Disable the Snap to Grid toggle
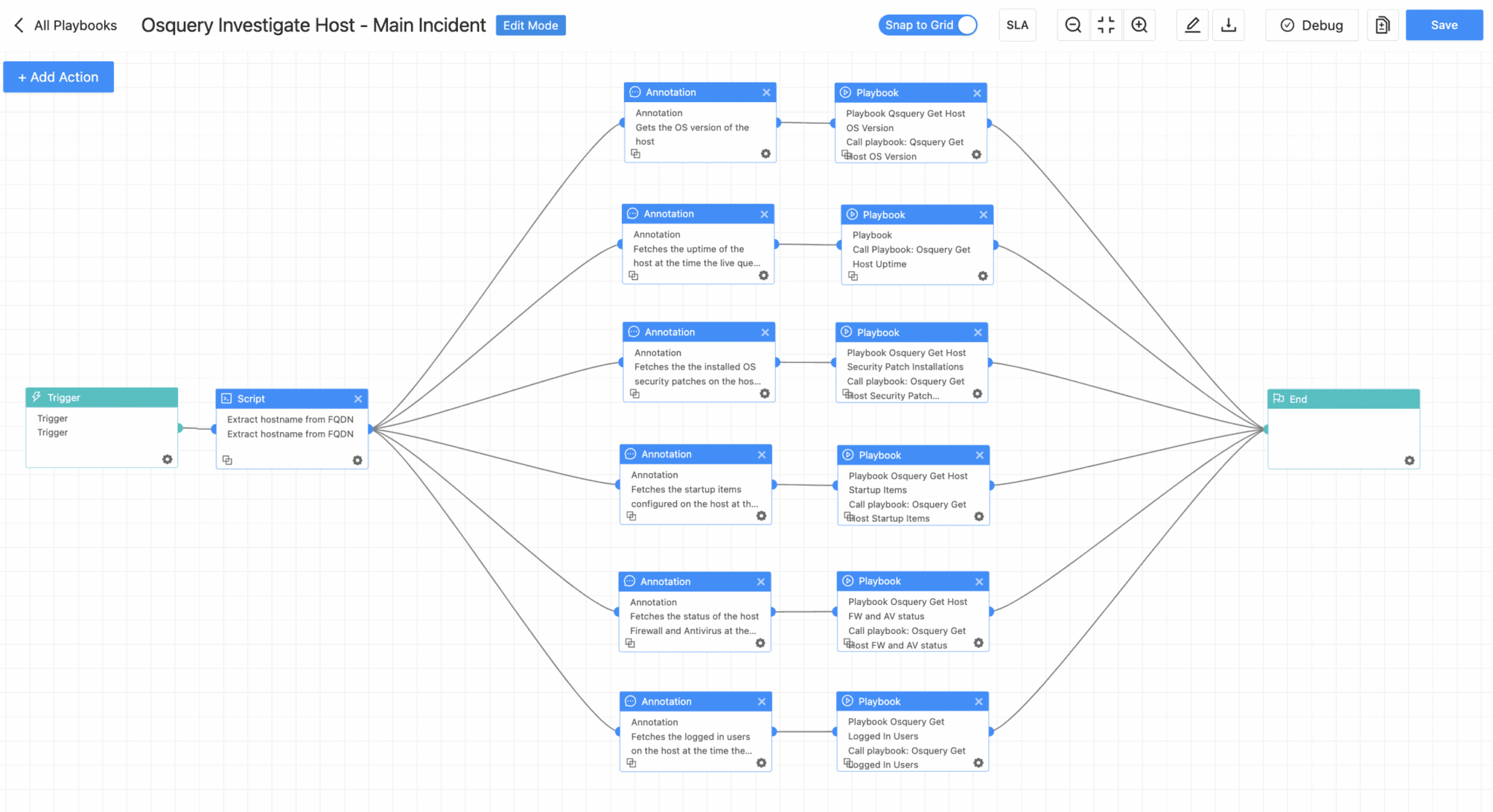 pos(968,25)
